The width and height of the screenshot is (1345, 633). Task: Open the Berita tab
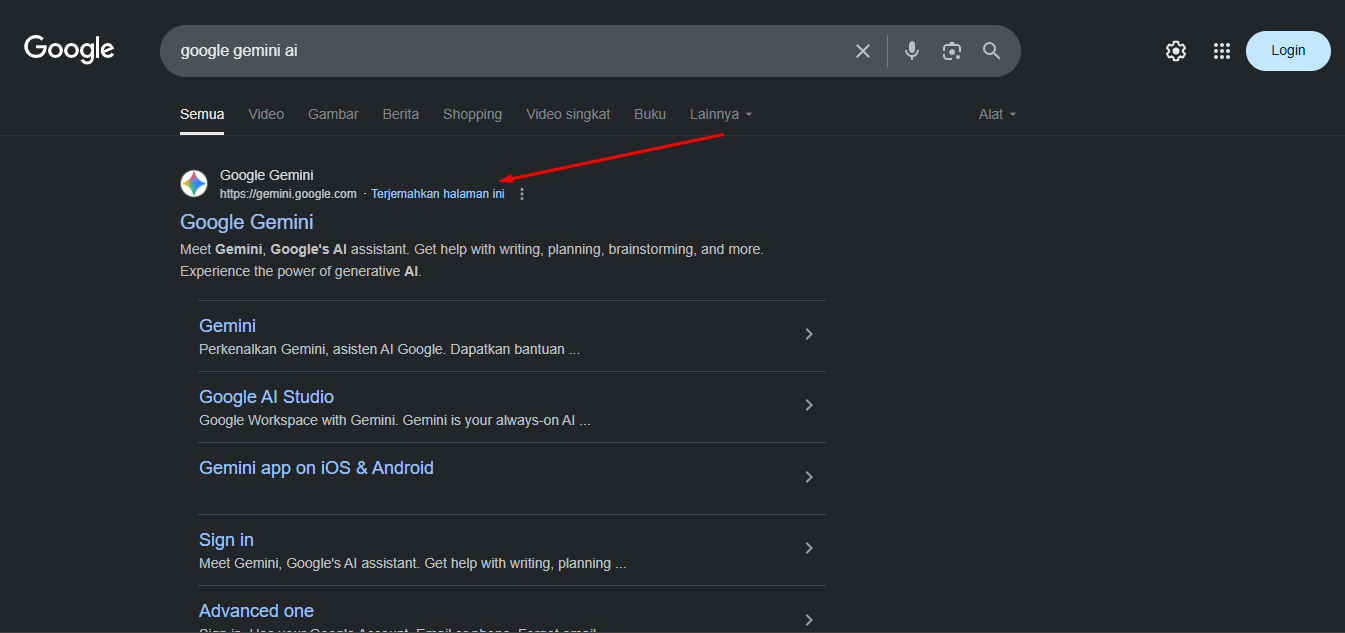pyautogui.click(x=401, y=114)
